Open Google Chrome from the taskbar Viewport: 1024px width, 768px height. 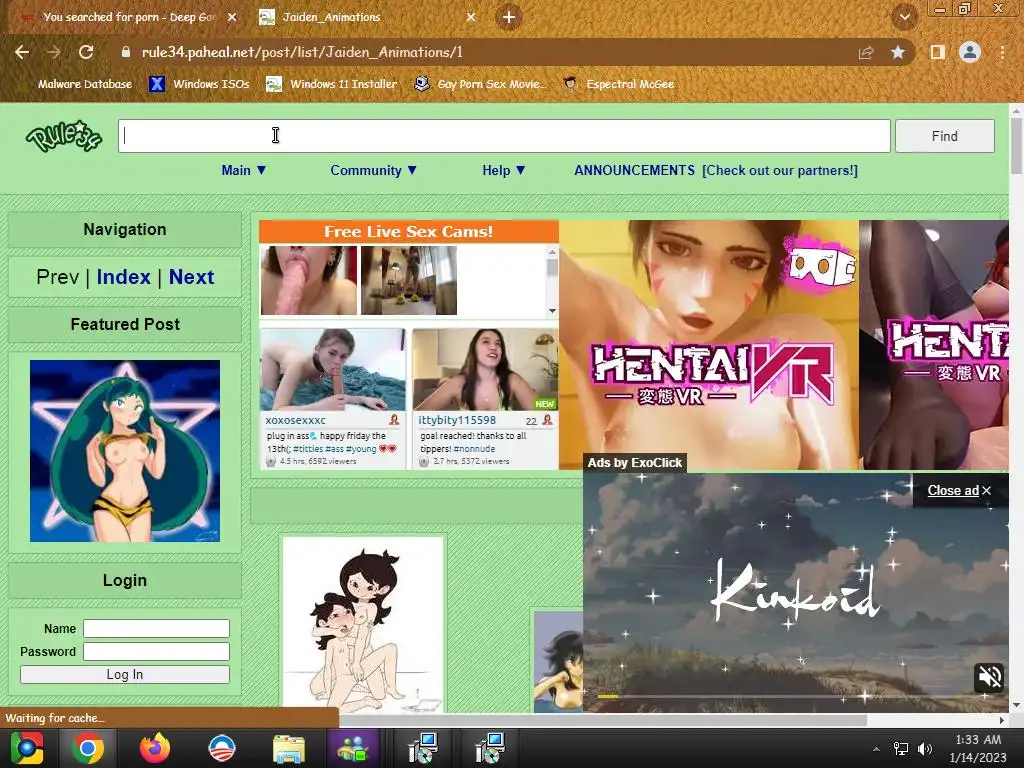[87, 748]
